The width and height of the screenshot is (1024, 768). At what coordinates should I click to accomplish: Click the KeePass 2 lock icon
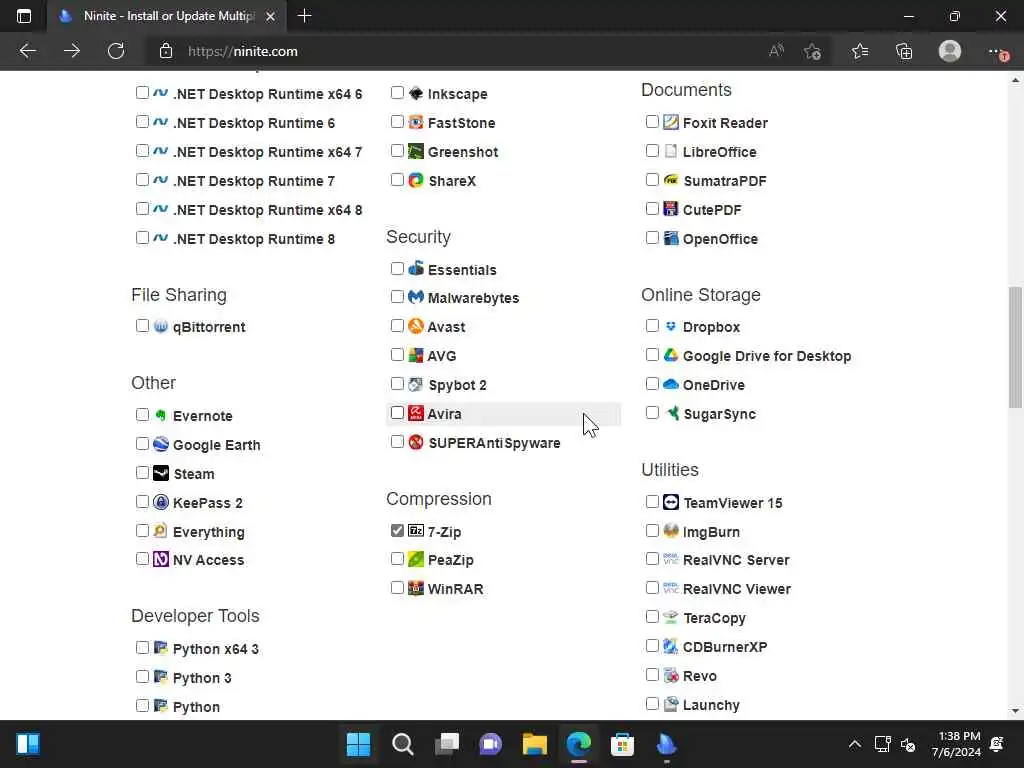(x=161, y=502)
